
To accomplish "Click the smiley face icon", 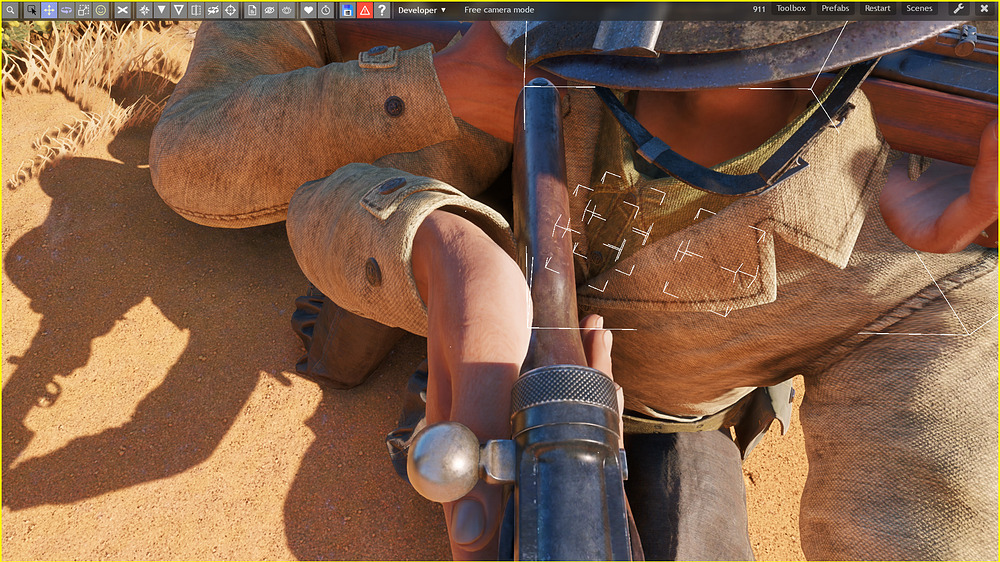I will click(101, 10).
